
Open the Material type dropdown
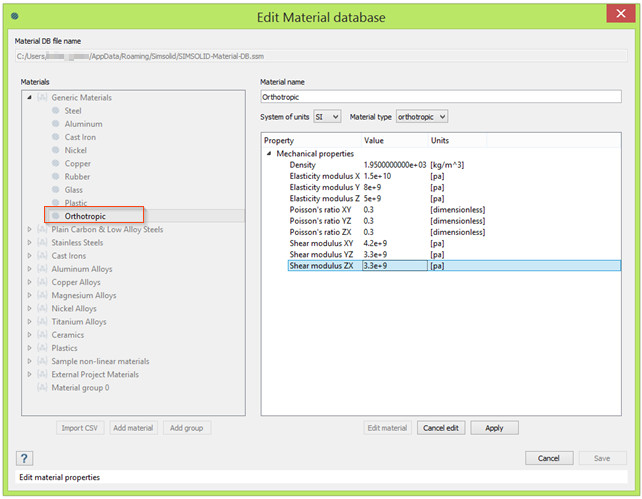point(421,117)
